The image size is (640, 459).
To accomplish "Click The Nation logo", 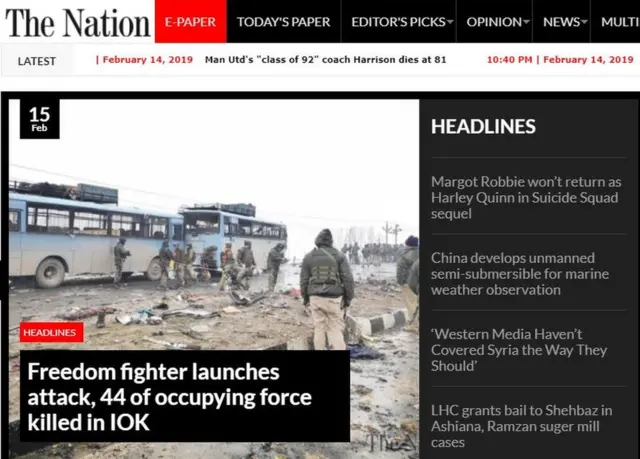I will 78,22.
